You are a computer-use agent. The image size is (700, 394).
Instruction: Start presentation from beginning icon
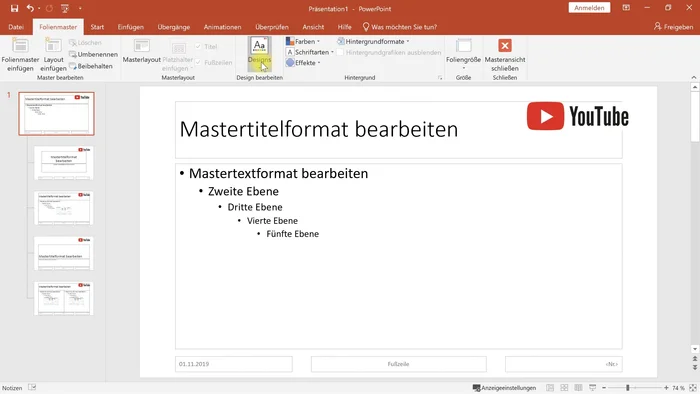65,8
